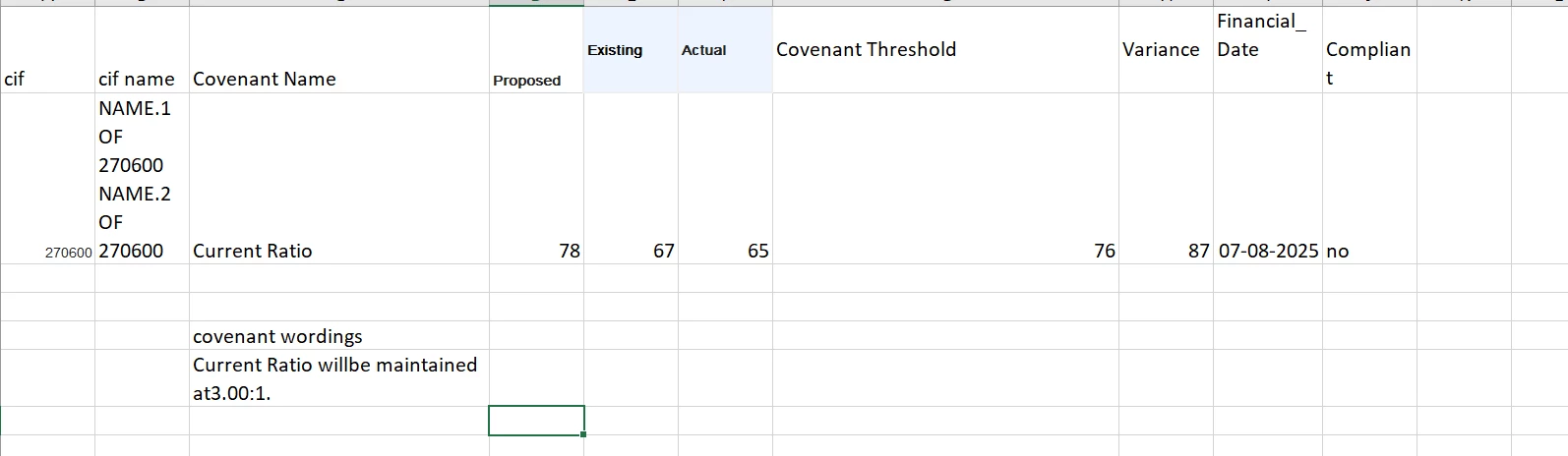Image resolution: width=1568 pixels, height=456 pixels.
Task: Select the 'Current Ratio' covenant name cell
Action: [x=339, y=179]
